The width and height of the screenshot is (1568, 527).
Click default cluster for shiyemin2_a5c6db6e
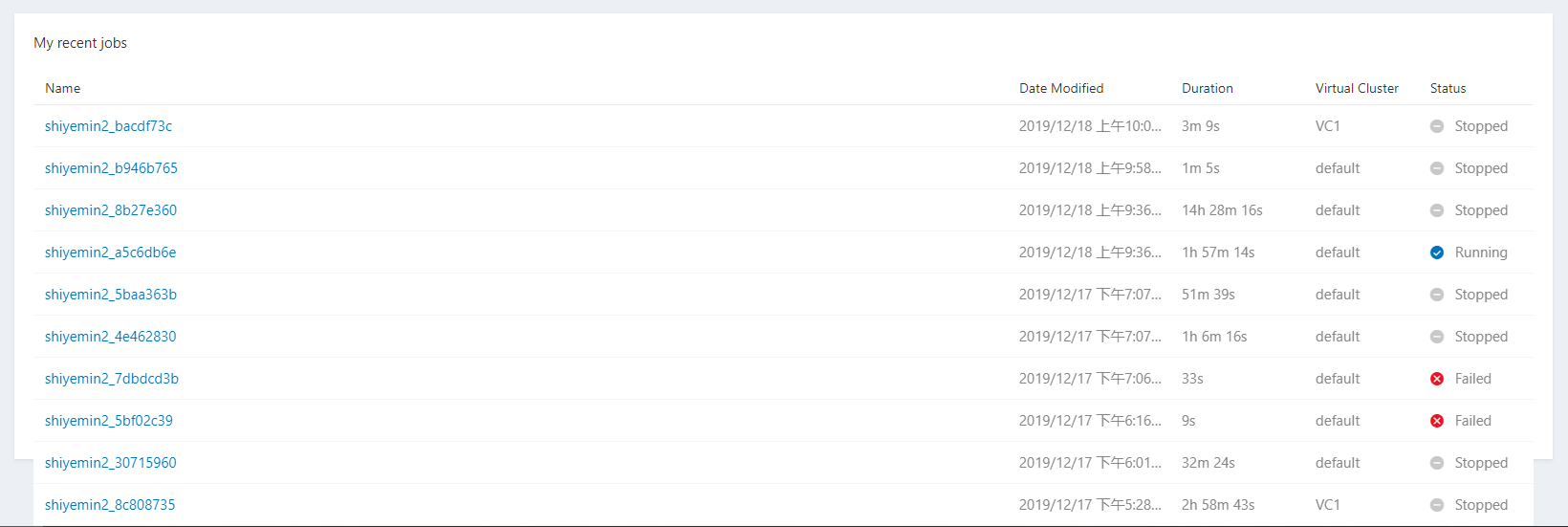[1338, 253]
